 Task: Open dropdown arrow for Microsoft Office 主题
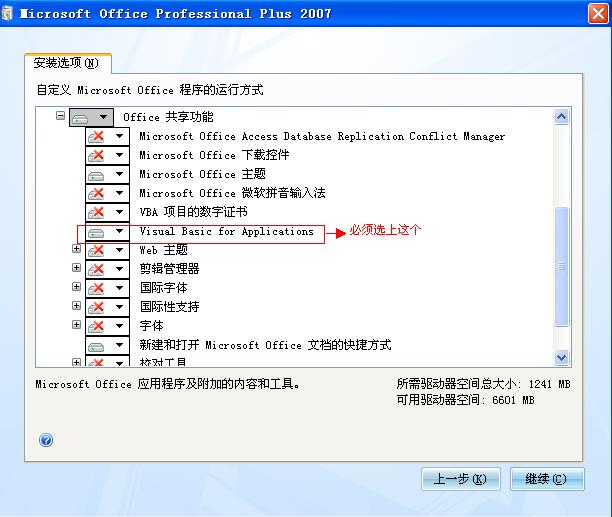point(119,174)
